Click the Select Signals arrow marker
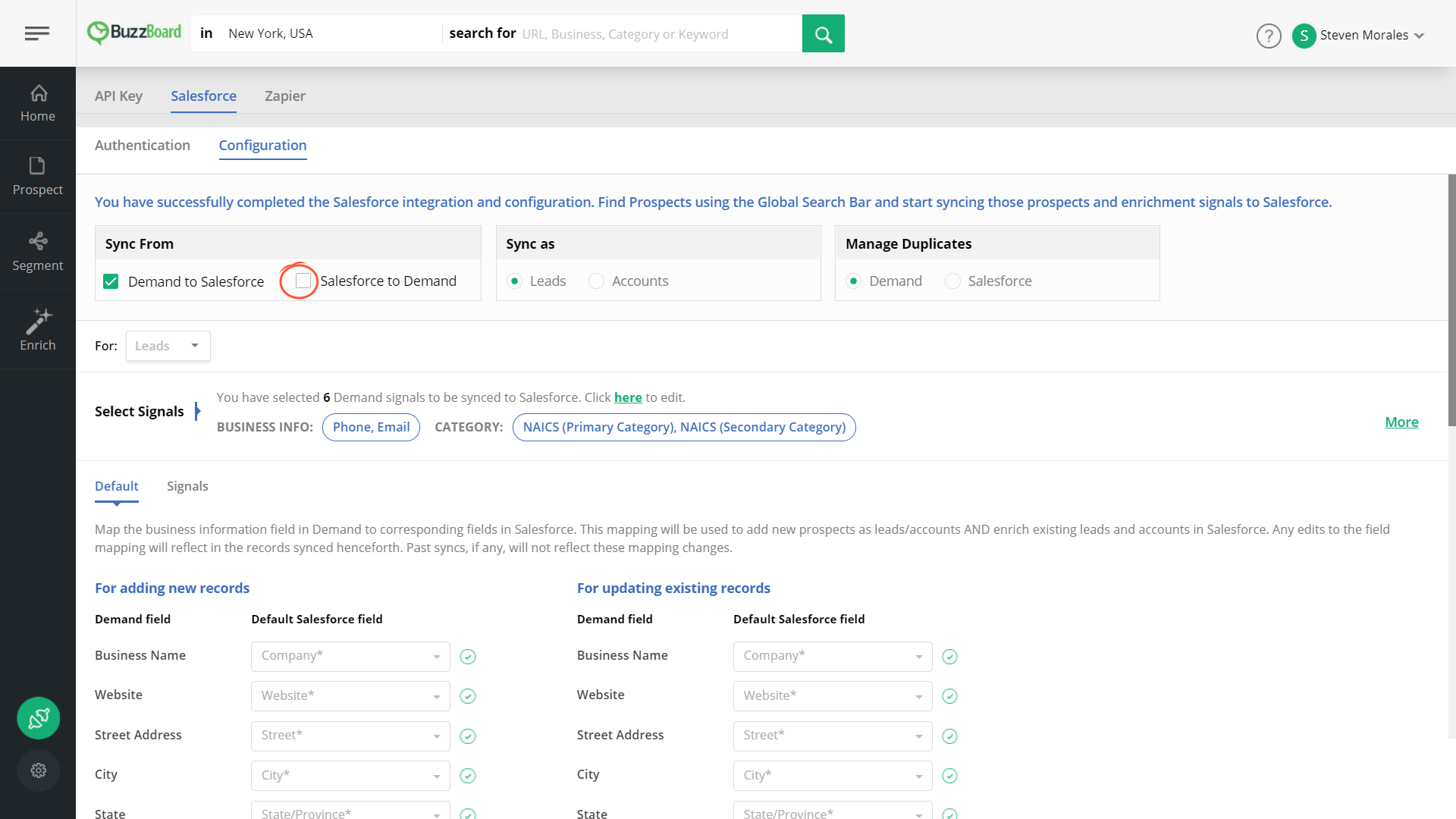Viewport: 1456px width, 819px height. coord(198,411)
